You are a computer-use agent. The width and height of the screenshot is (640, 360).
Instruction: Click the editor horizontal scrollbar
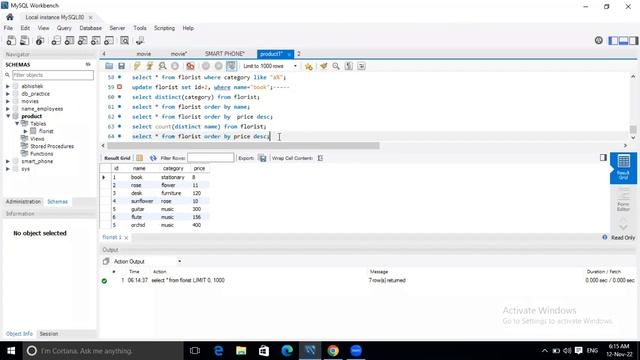243,146
